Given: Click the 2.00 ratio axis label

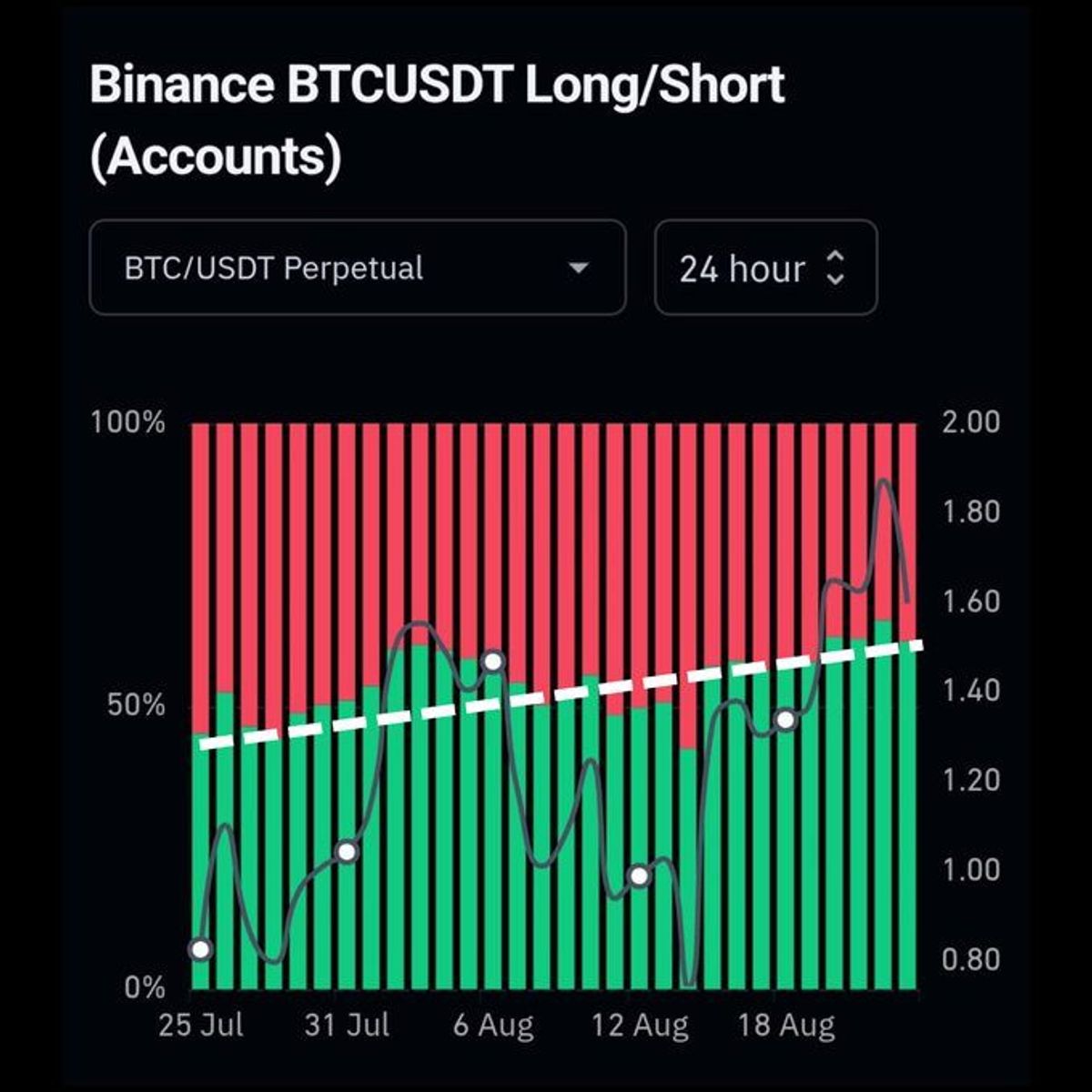Looking at the screenshot, I should point(971,422).
